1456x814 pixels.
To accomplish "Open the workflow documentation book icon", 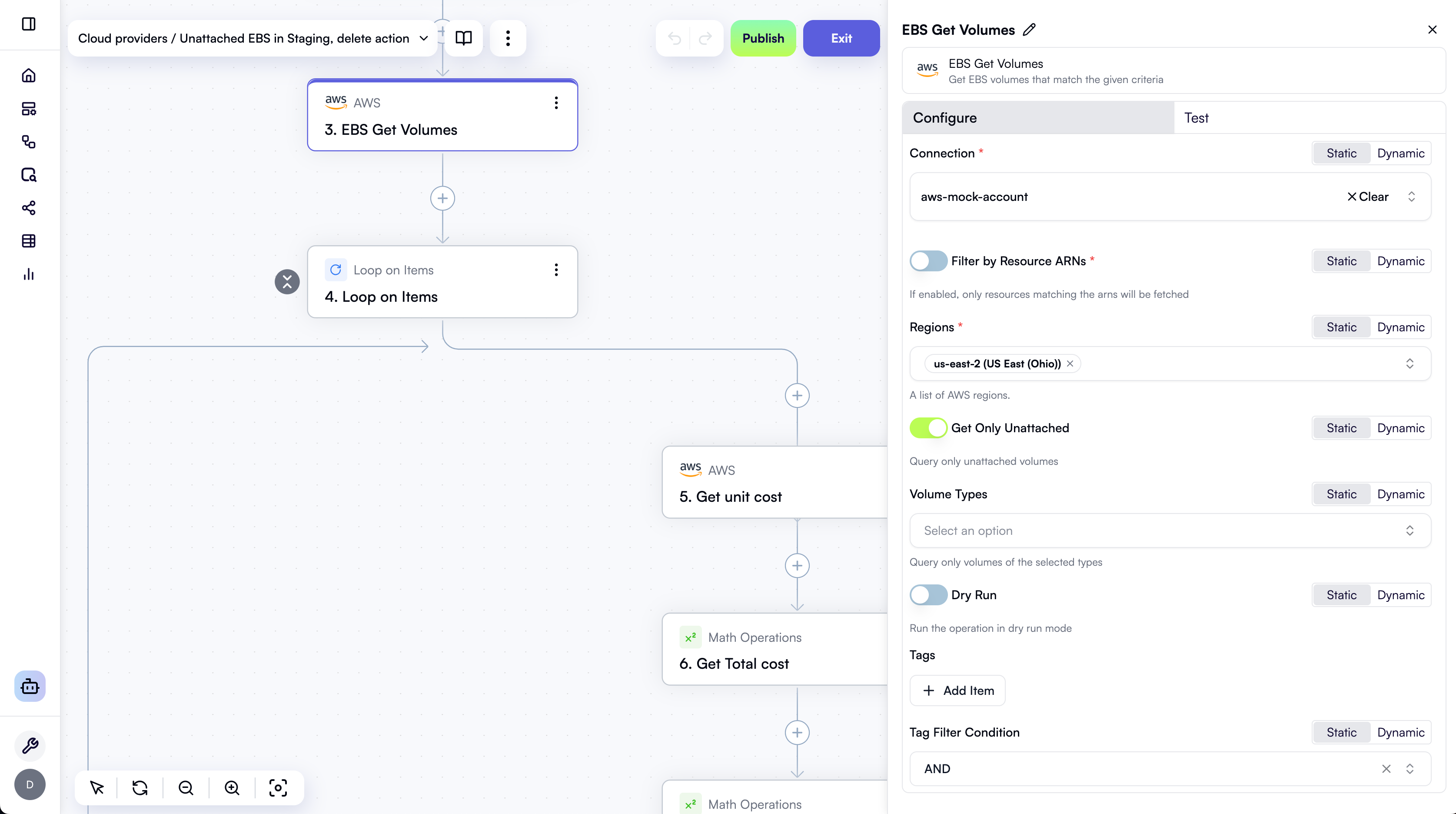I will click(463, 38).
